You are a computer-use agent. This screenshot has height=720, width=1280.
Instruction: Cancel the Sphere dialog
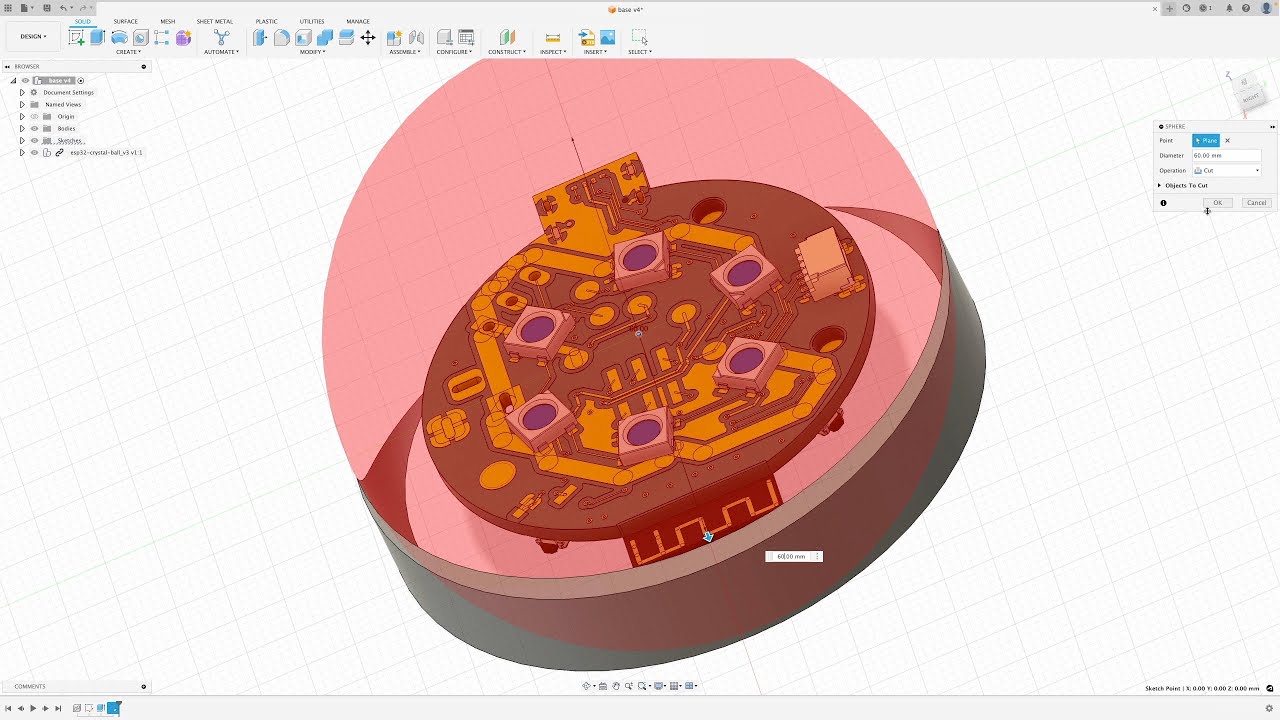point(1257,203)
